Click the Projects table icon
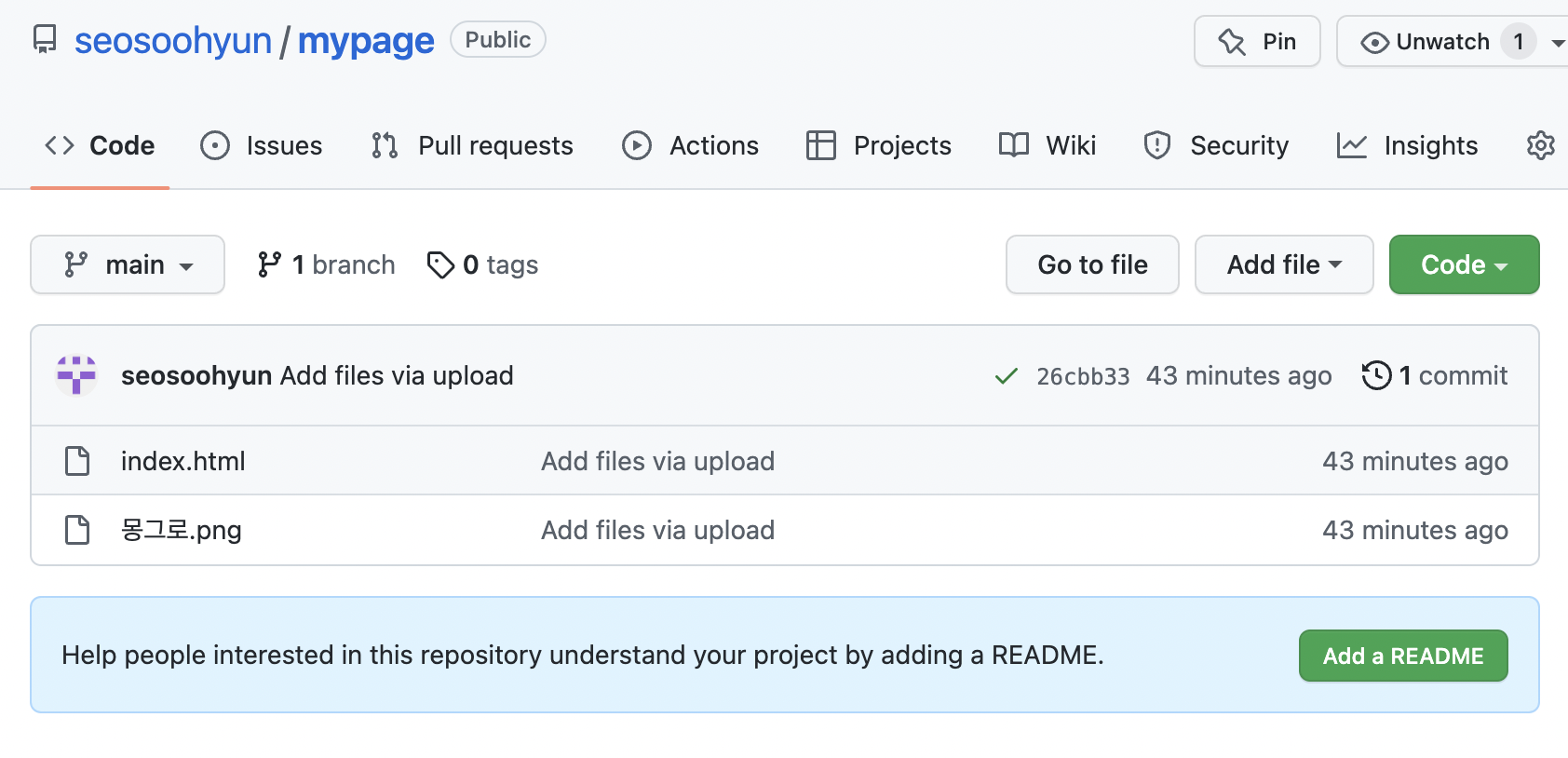 (821, 145)
